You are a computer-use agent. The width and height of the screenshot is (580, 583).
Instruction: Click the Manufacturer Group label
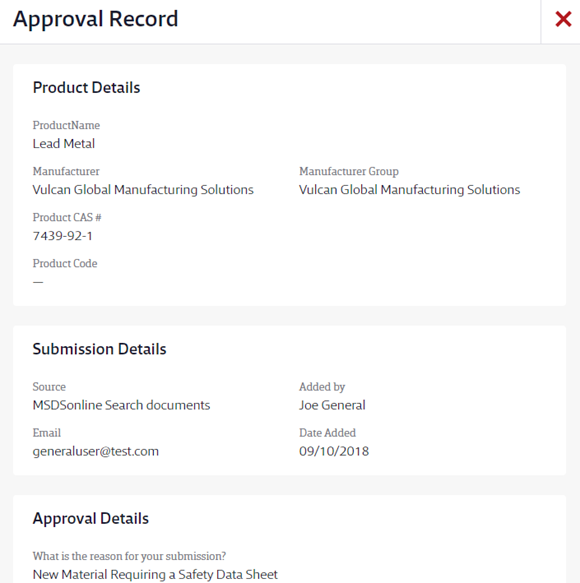pos(349,171)
